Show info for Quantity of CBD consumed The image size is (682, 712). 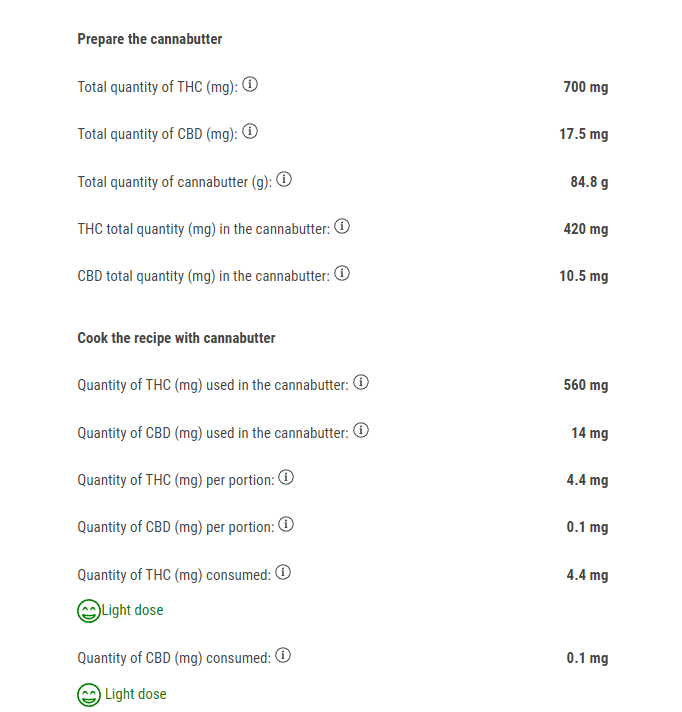point(283,655)
